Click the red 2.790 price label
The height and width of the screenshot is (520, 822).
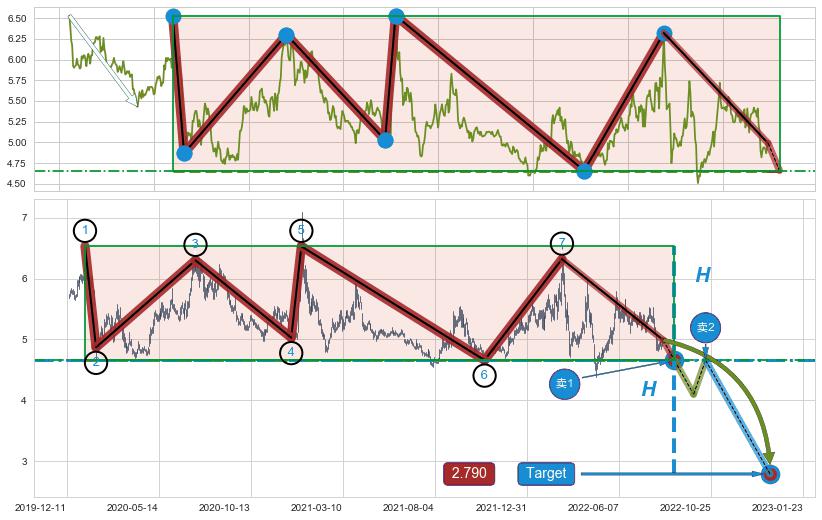coord(469,473)
